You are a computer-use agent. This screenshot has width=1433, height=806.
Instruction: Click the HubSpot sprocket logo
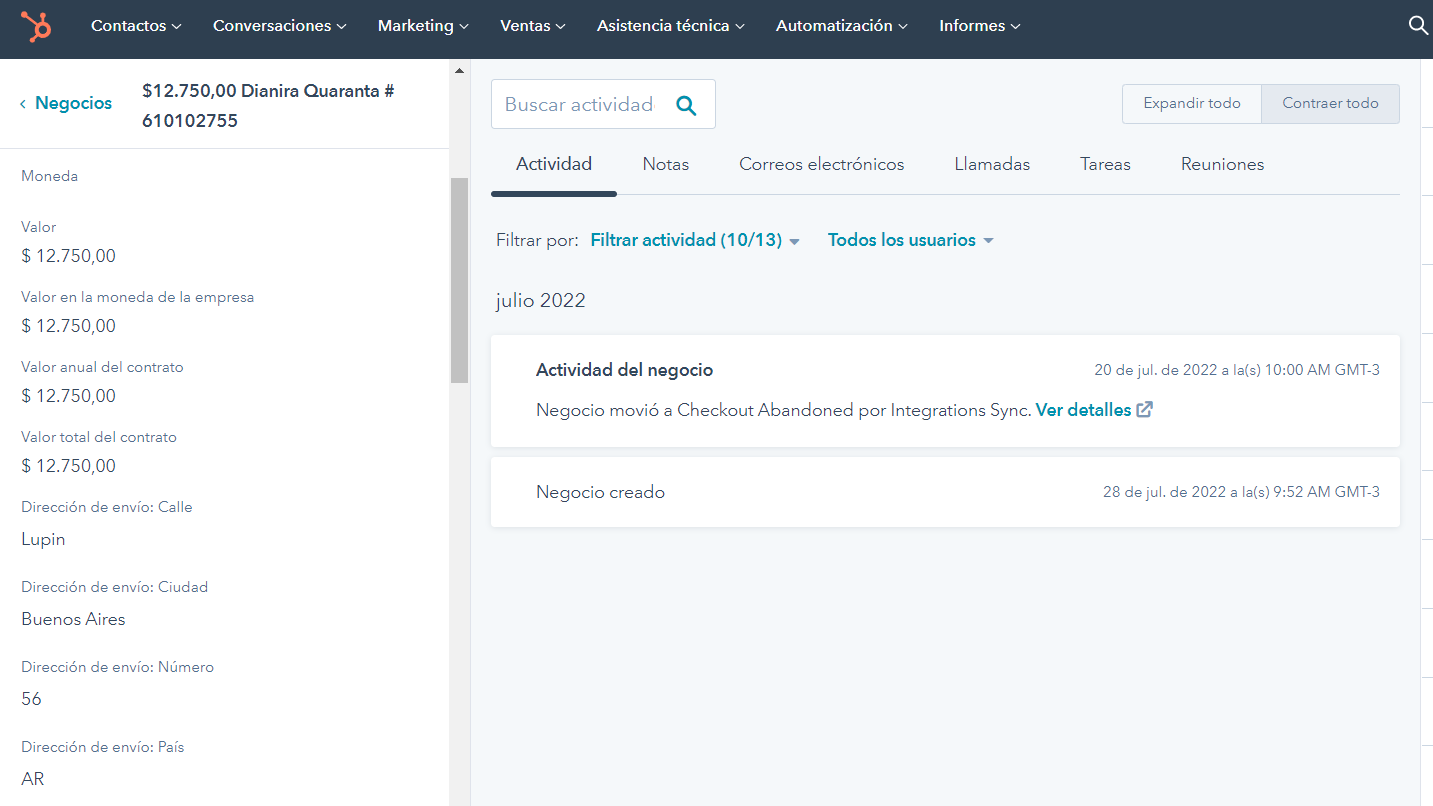tap(37, 27)
